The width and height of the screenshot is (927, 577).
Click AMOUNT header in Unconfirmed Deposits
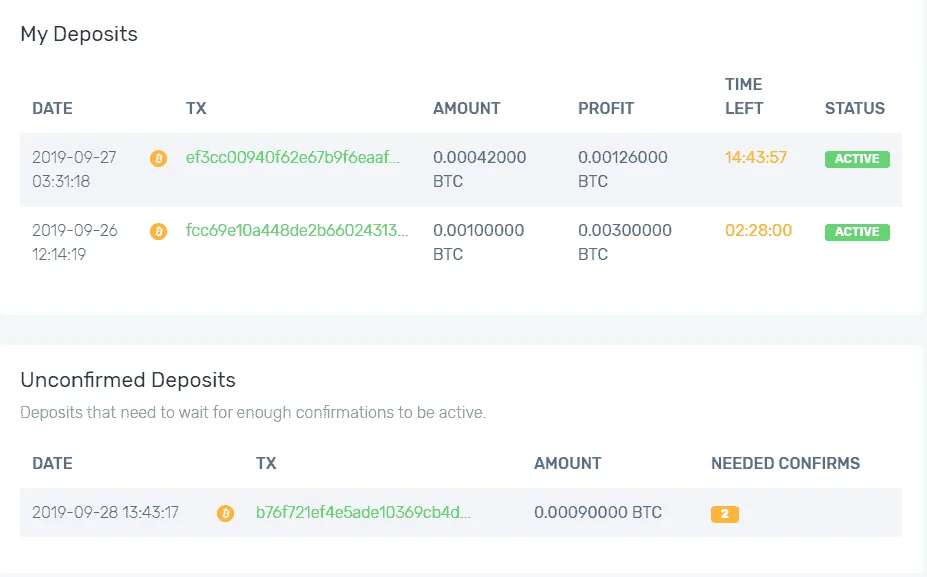tap(568, 463)
